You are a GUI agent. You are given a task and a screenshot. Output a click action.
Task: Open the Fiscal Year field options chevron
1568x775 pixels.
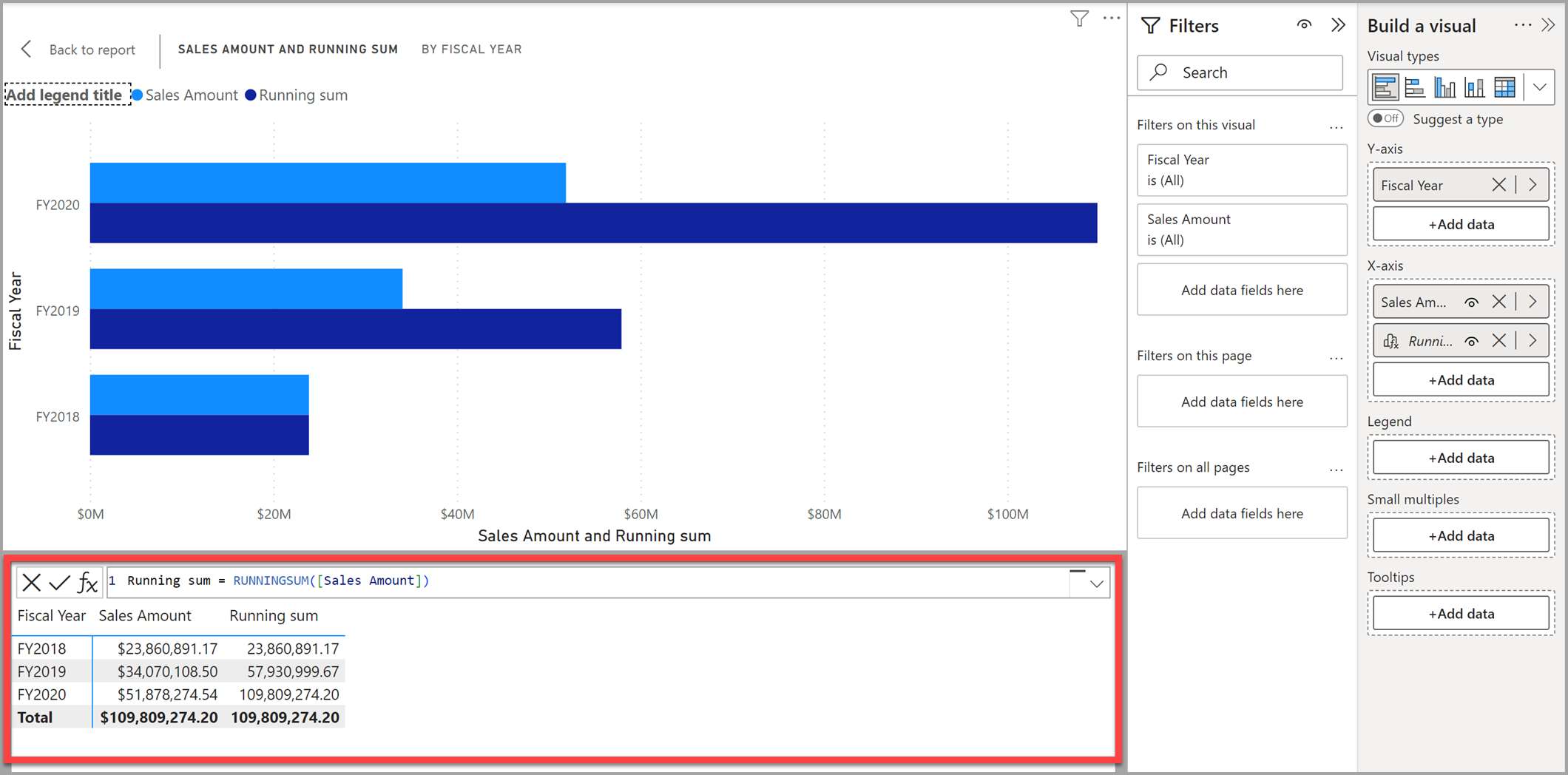coord(1532,185)
